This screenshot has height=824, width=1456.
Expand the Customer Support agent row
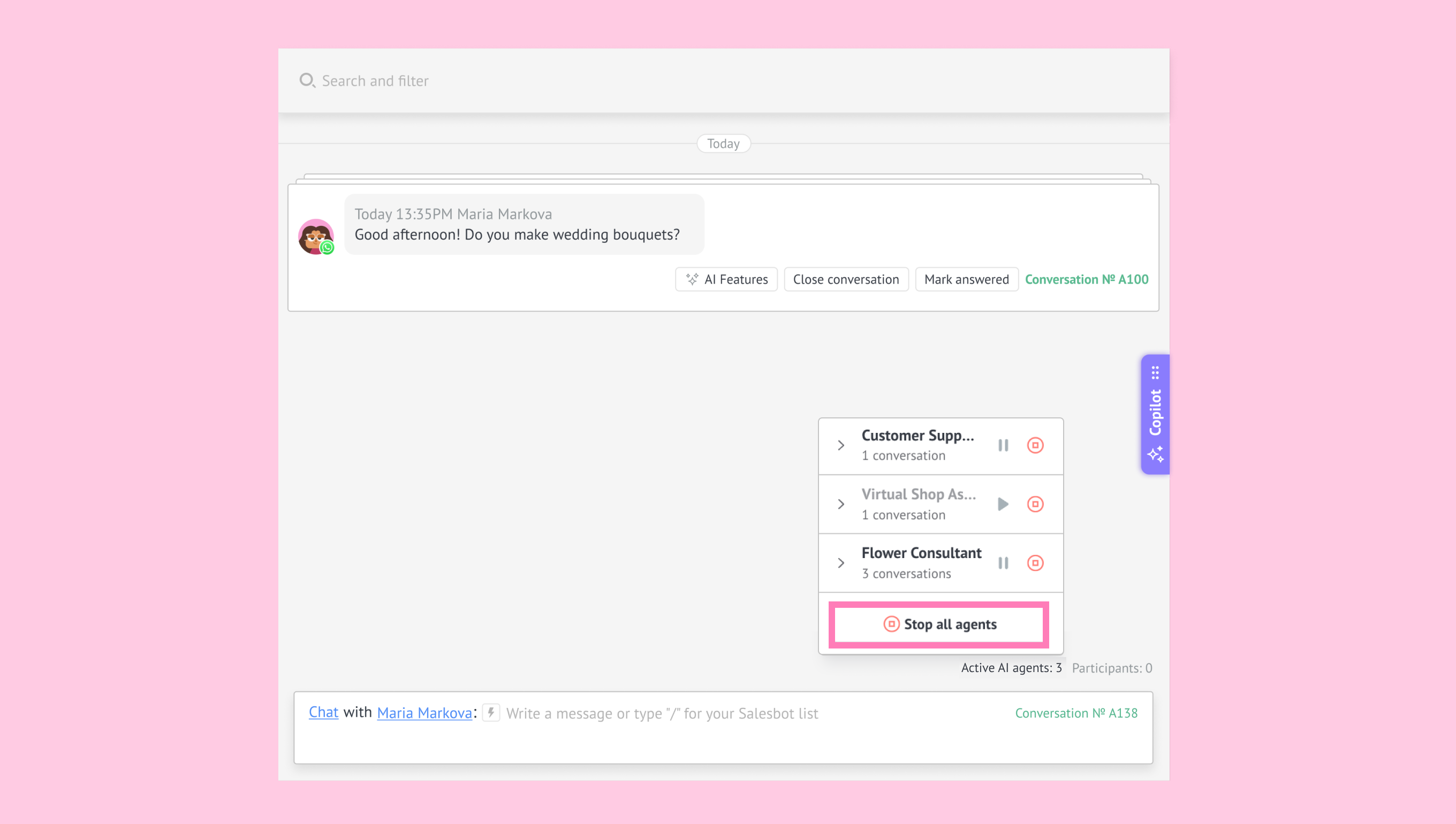click(x=841, y=445)
